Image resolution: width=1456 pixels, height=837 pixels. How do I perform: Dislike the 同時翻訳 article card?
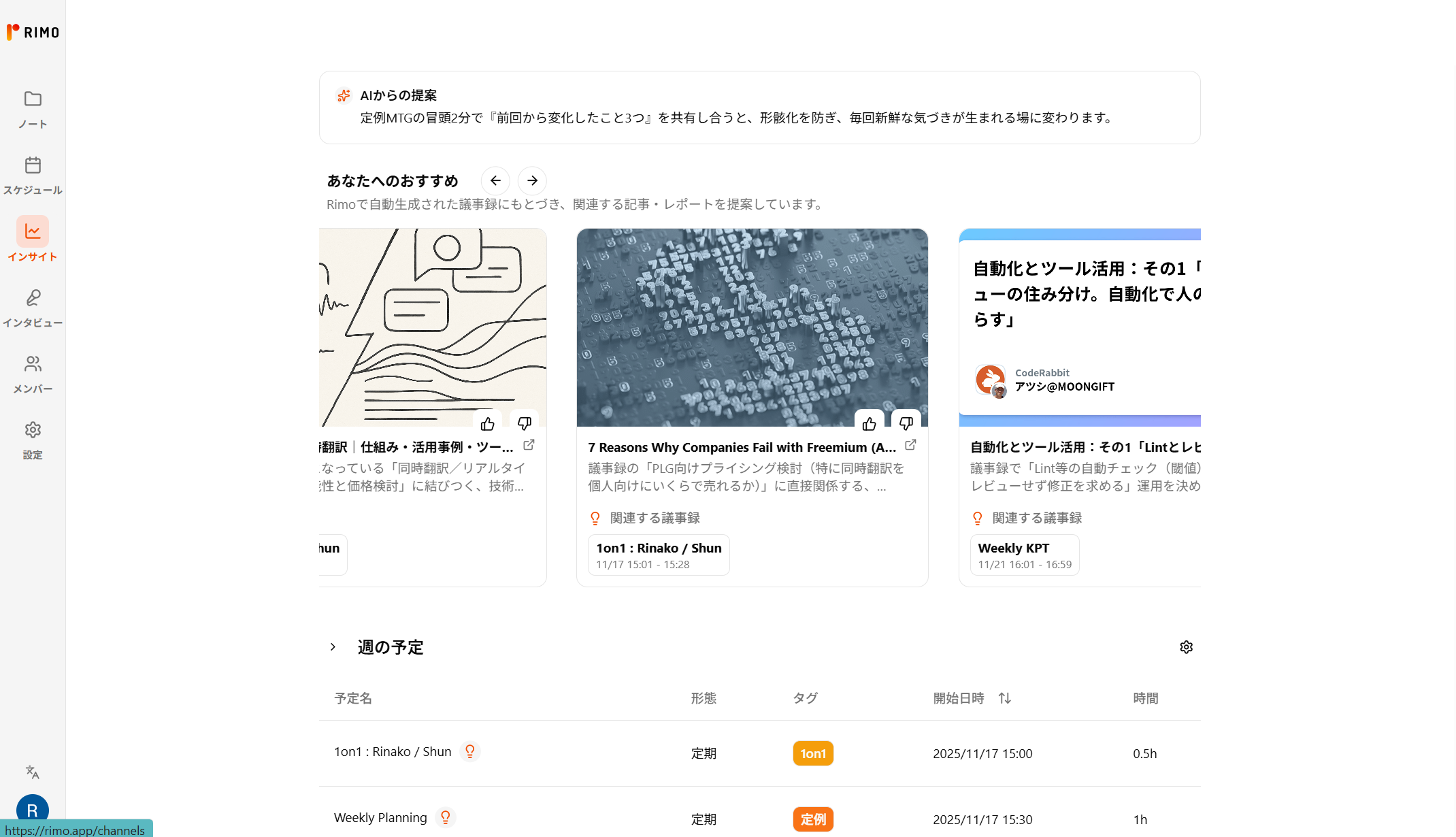pyautogui.click(x=524, y=424)
